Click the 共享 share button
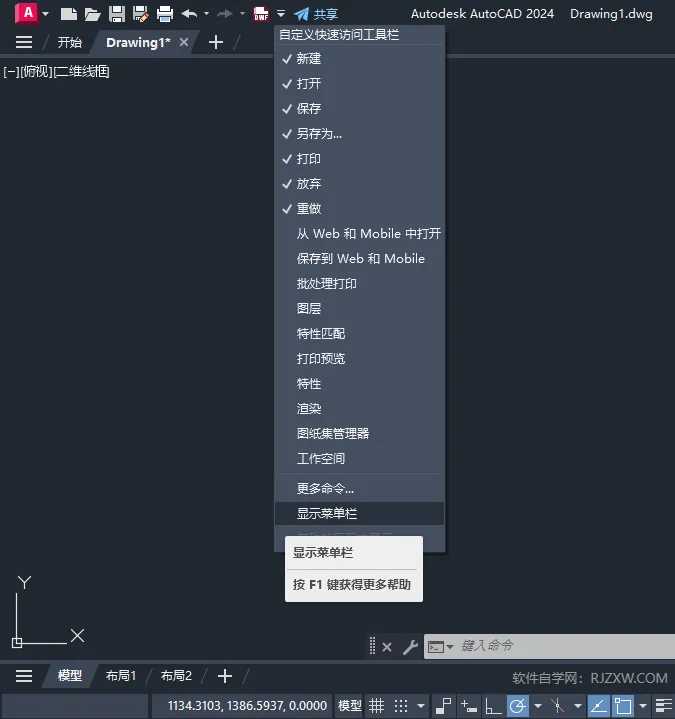The width and height of the screenshot is (675, 719). 316,14
